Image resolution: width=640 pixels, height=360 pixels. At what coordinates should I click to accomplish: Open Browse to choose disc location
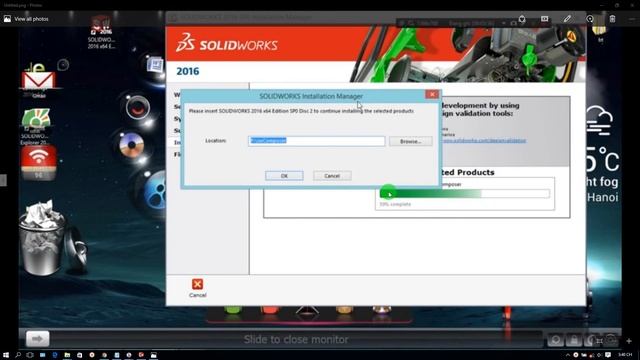(x=410, y=141)
